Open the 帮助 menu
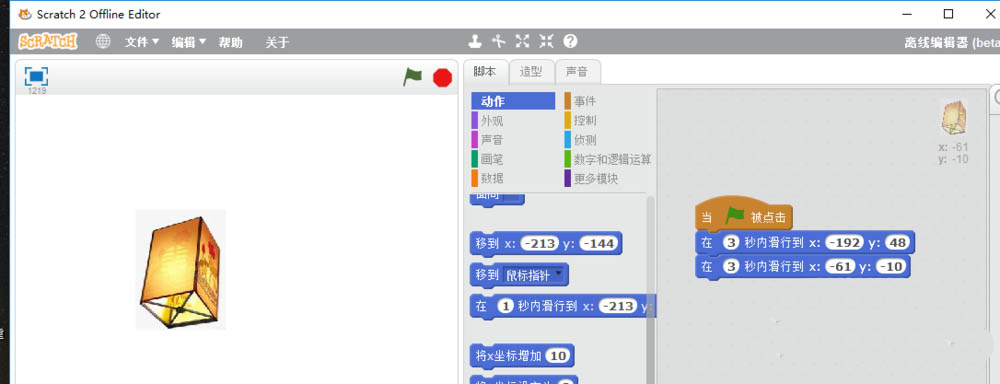Viewport: 1000px width, 384px height. pyautogui.click(x=230, y=42)
